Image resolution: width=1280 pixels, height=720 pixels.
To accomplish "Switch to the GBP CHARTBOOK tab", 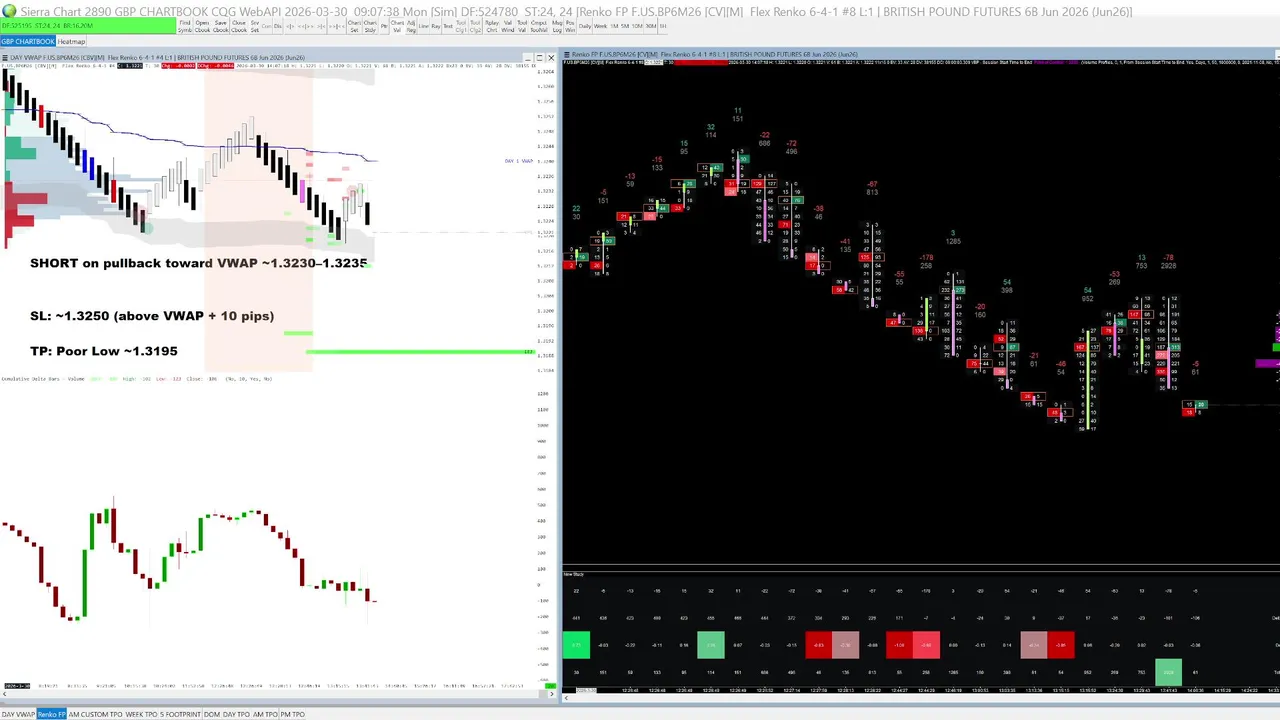I will pyautogui.click(x=28, y=42).
